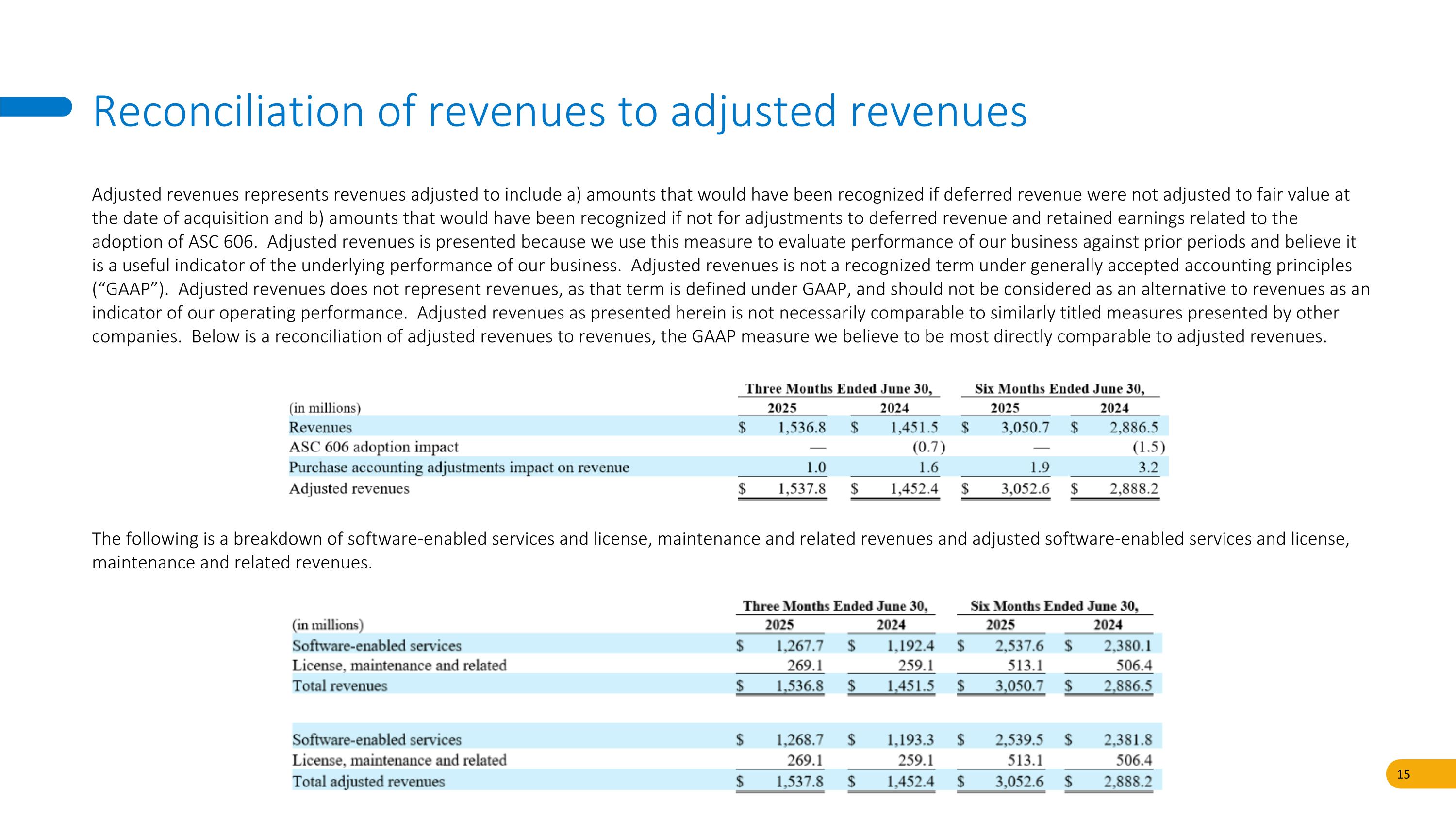Viewport: 1456px width, 819px height.
Task: Click the 'Total revenues' row label
Action: click(x=339, y=686)
